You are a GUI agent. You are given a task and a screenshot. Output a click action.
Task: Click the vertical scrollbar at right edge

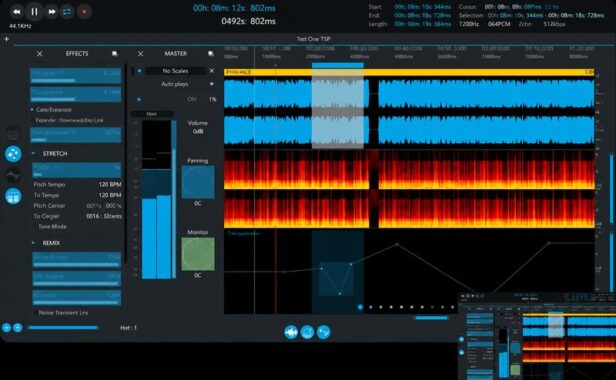[x=612, y=189]
